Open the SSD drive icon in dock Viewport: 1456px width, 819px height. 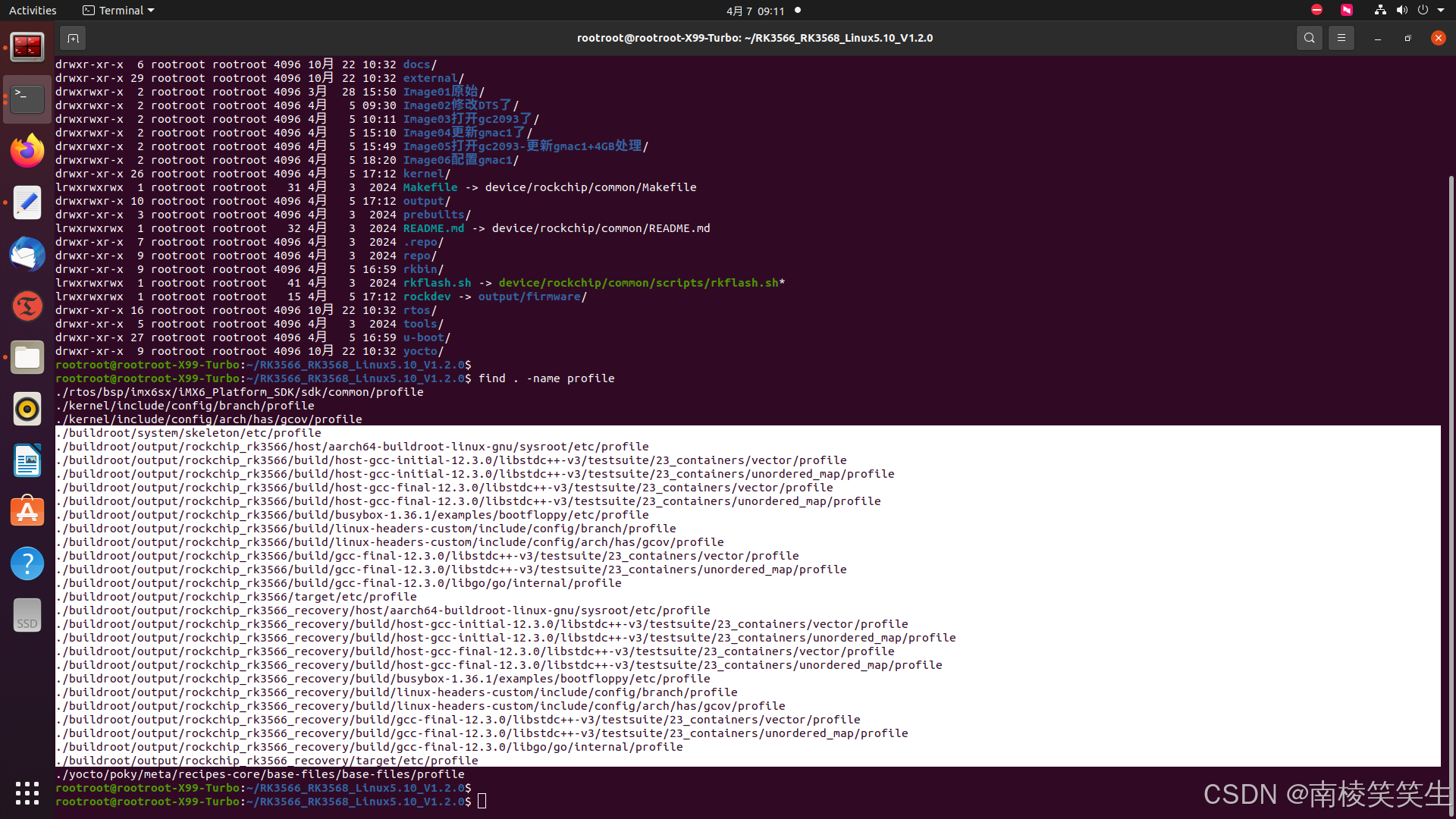pos(27,615)
